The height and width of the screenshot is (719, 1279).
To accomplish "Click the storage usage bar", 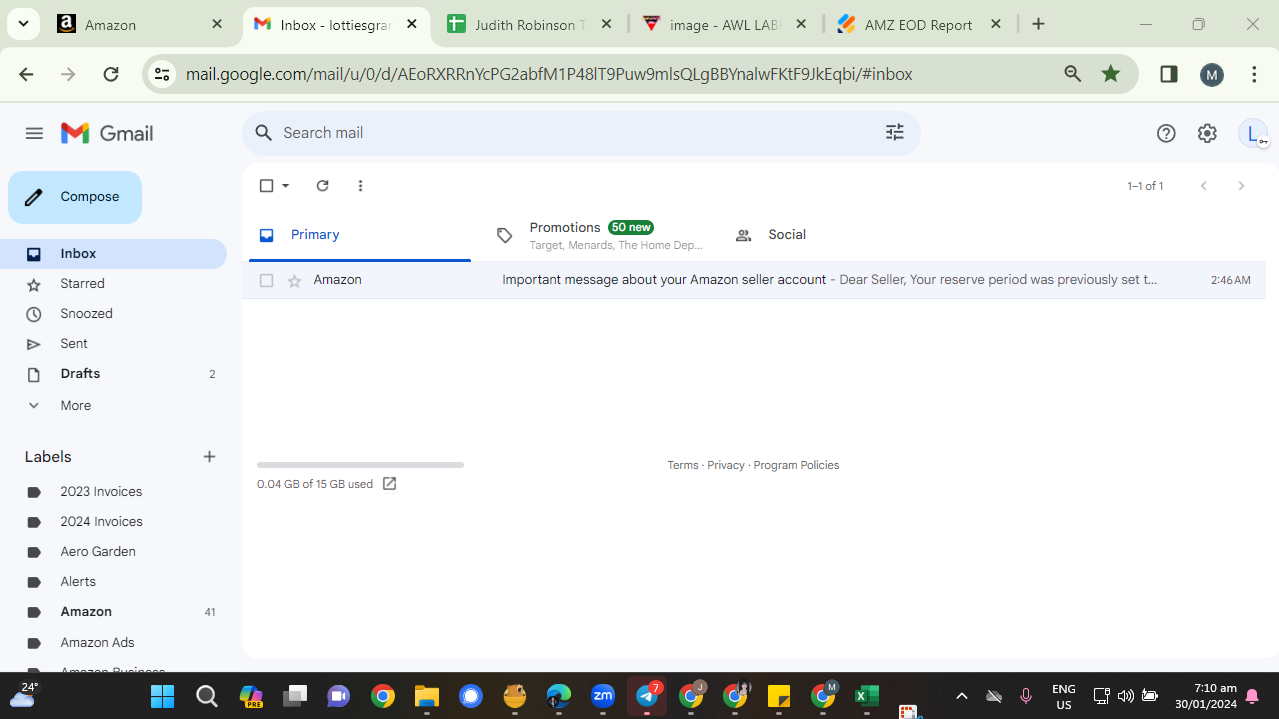I will pos(360,465).
